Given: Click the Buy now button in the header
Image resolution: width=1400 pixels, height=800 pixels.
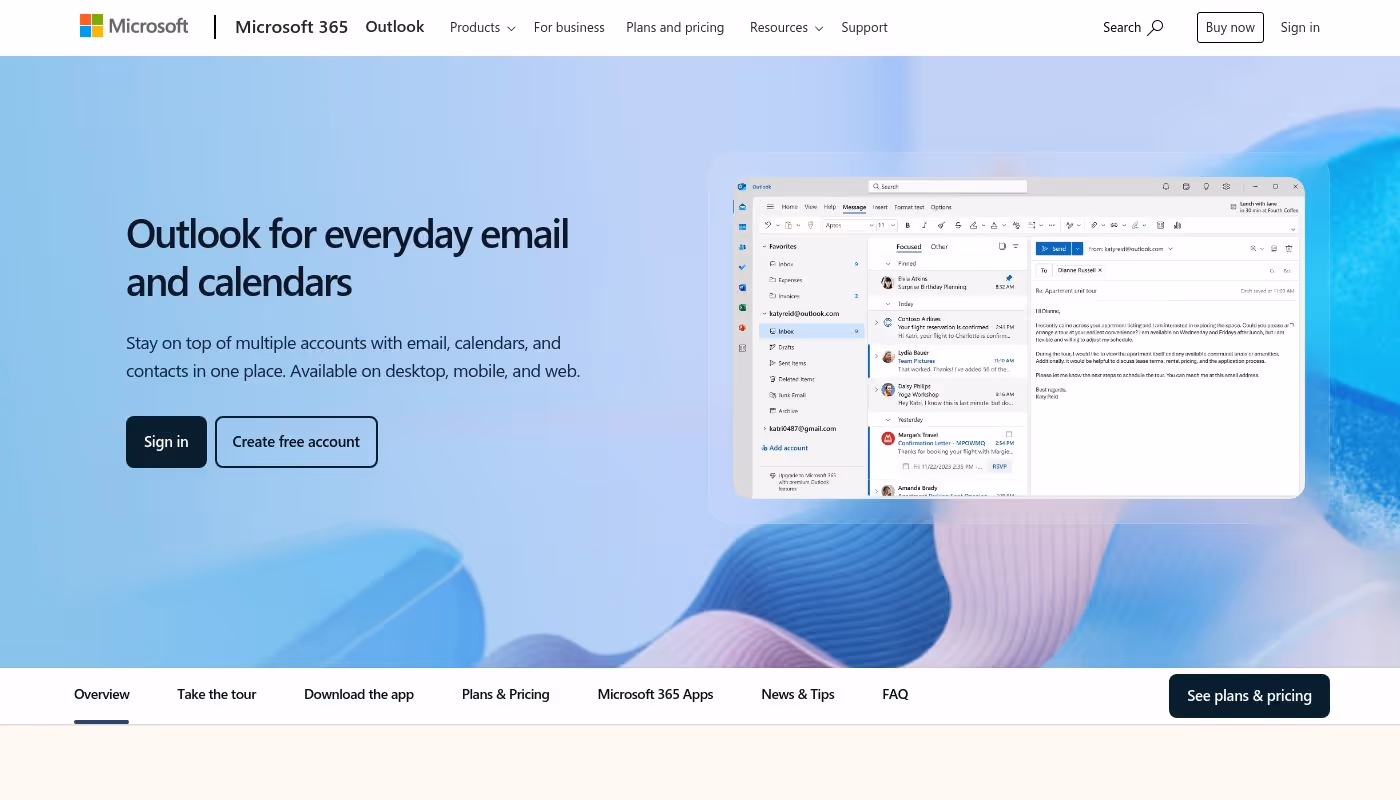Looking at the screenshot, I should click(1230, 27).
